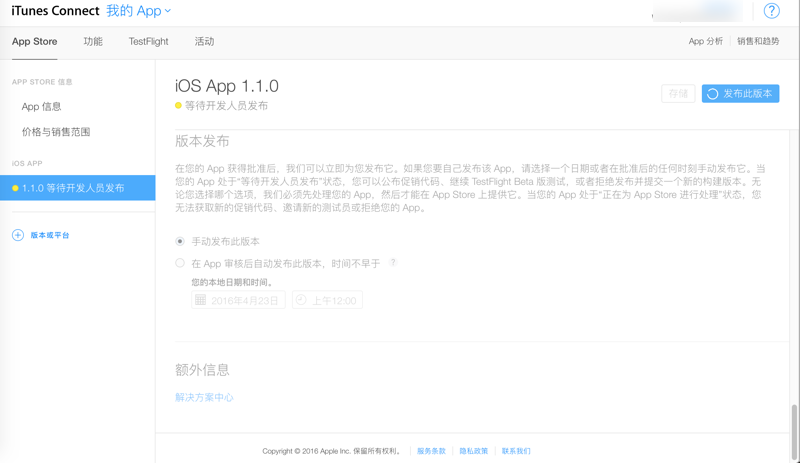Screen dimensions: 800x463
Task: Switch to the App Store tab
Action: (35, 41)
